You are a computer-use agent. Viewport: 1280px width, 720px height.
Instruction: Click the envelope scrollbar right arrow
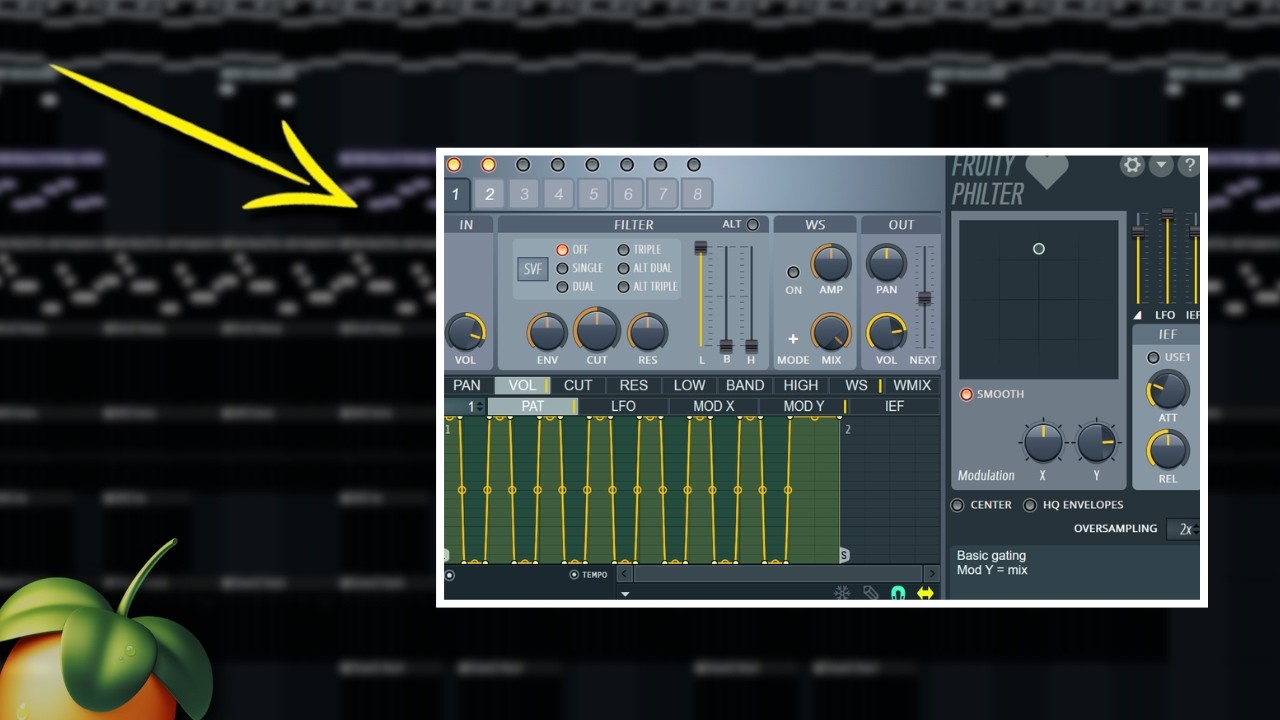click(931, 574)
